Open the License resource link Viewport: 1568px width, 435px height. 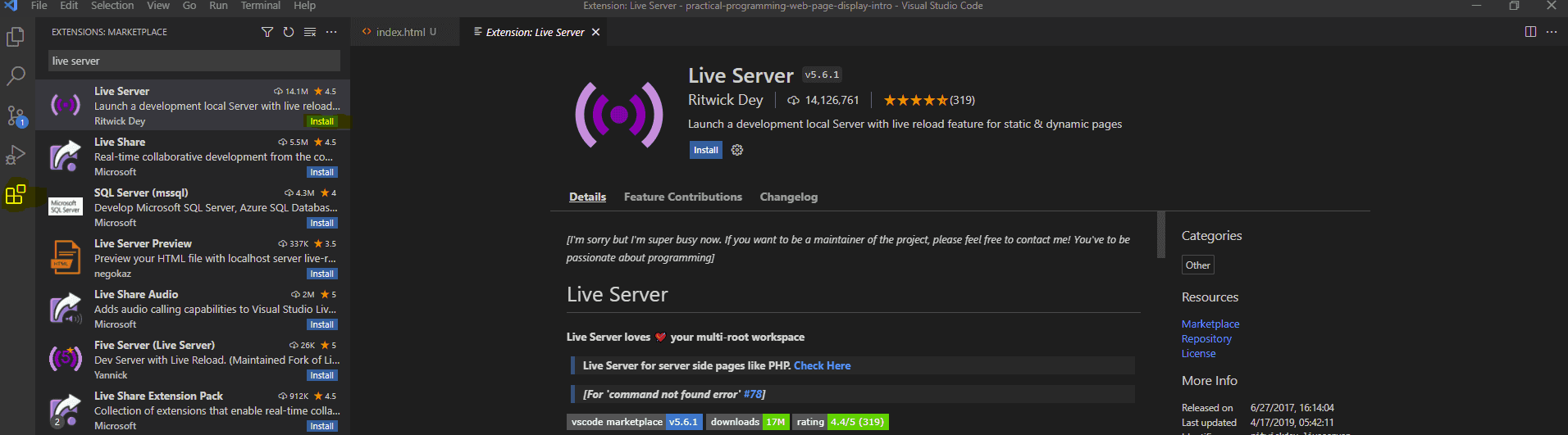point(1198,353)
